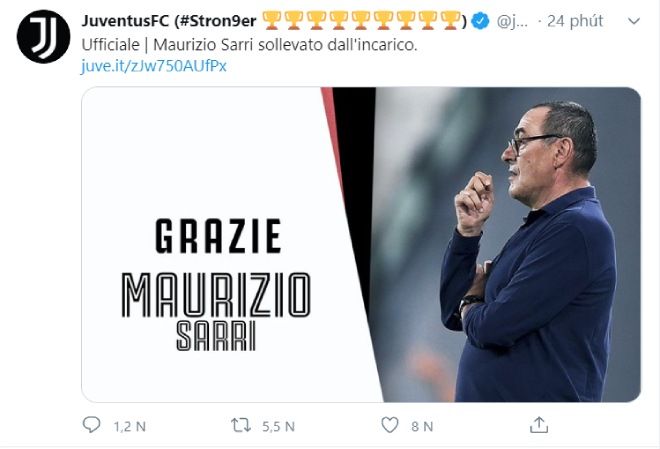Click the reply speech bubble icon
Viewport: 660px width, 449px height.
click(x=92, y=426)
